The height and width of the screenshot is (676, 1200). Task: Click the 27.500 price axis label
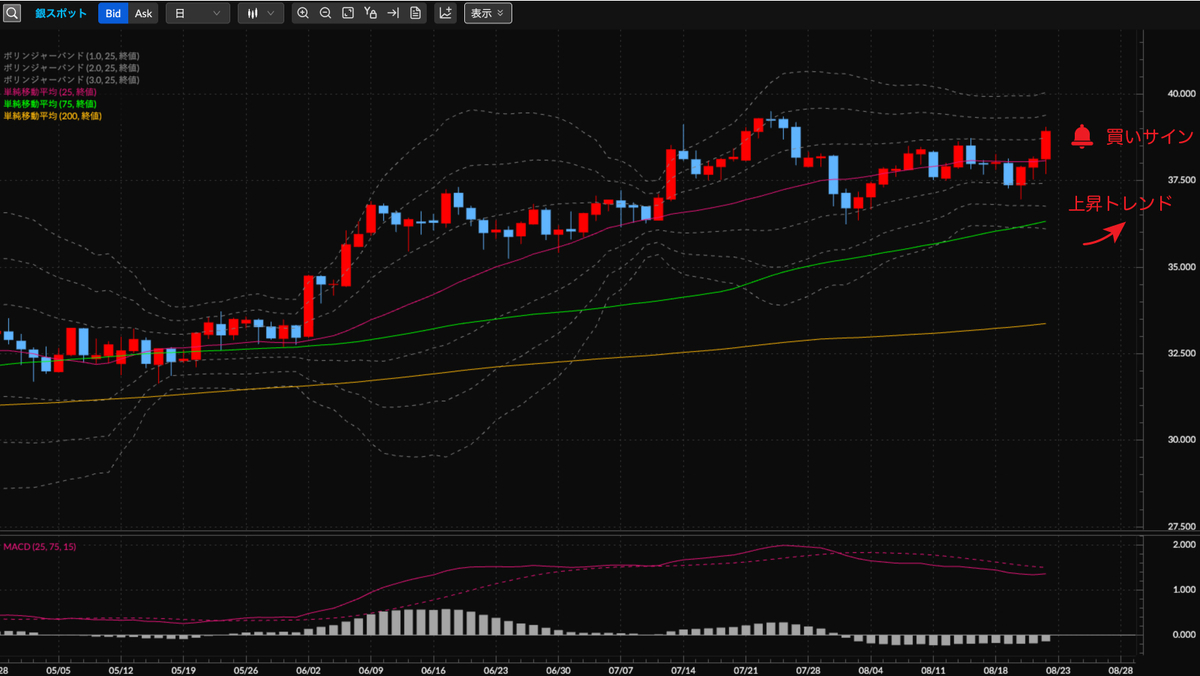[1180, 525]
